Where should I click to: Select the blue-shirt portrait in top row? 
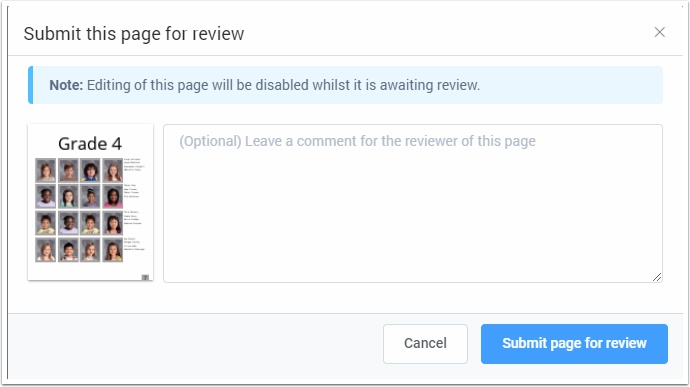point(90,170)
